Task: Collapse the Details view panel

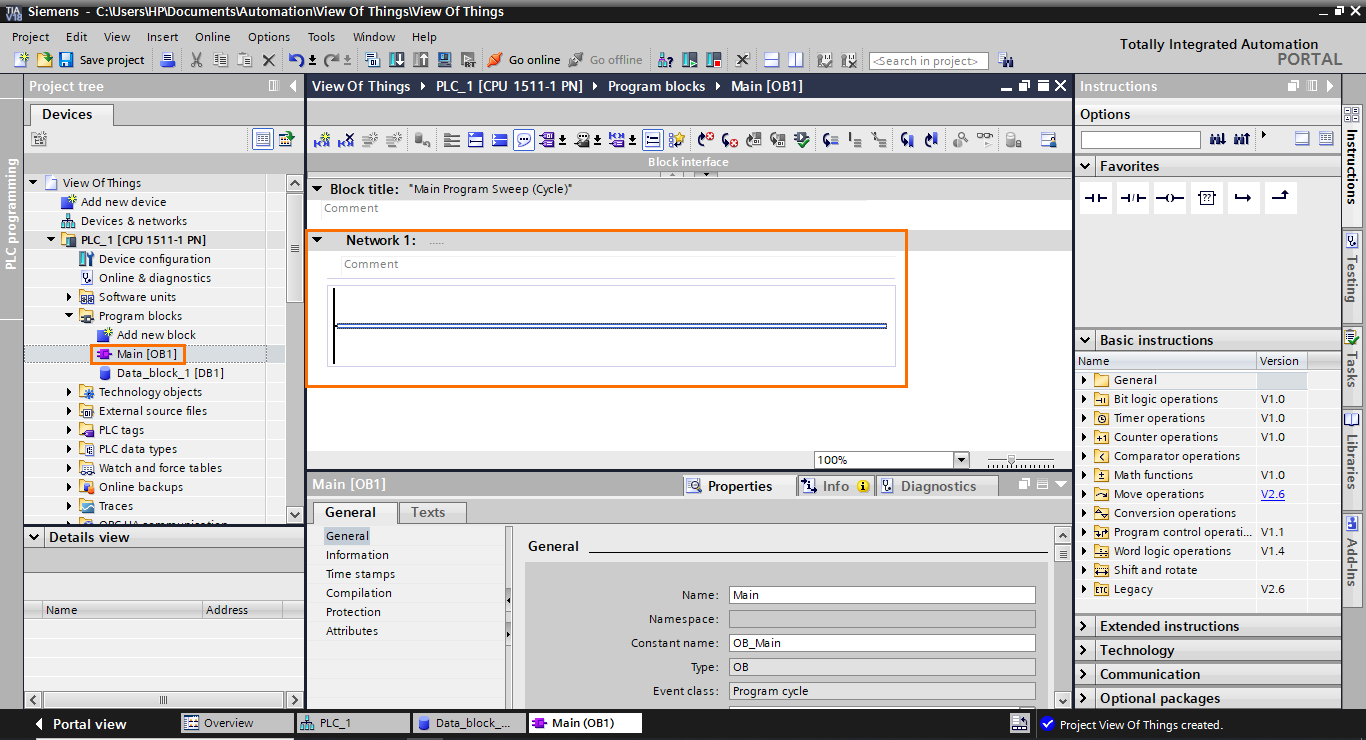Action: click(x=36, y=537)
